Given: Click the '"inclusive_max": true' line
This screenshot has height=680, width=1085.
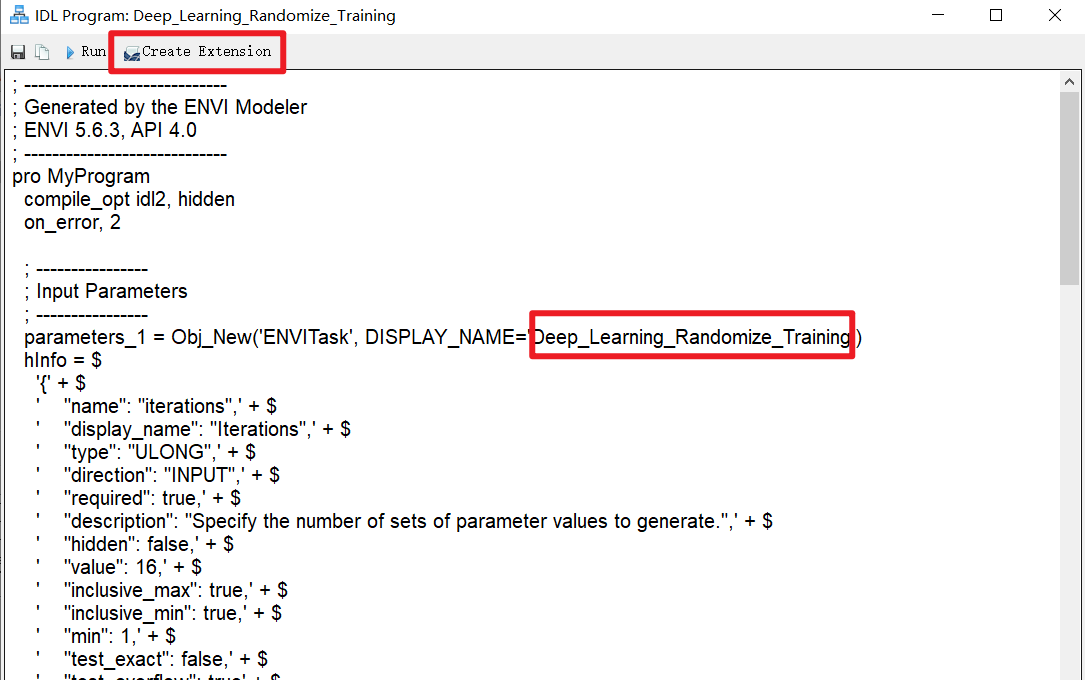Looking at the screenshot, I should pos(162,590).
